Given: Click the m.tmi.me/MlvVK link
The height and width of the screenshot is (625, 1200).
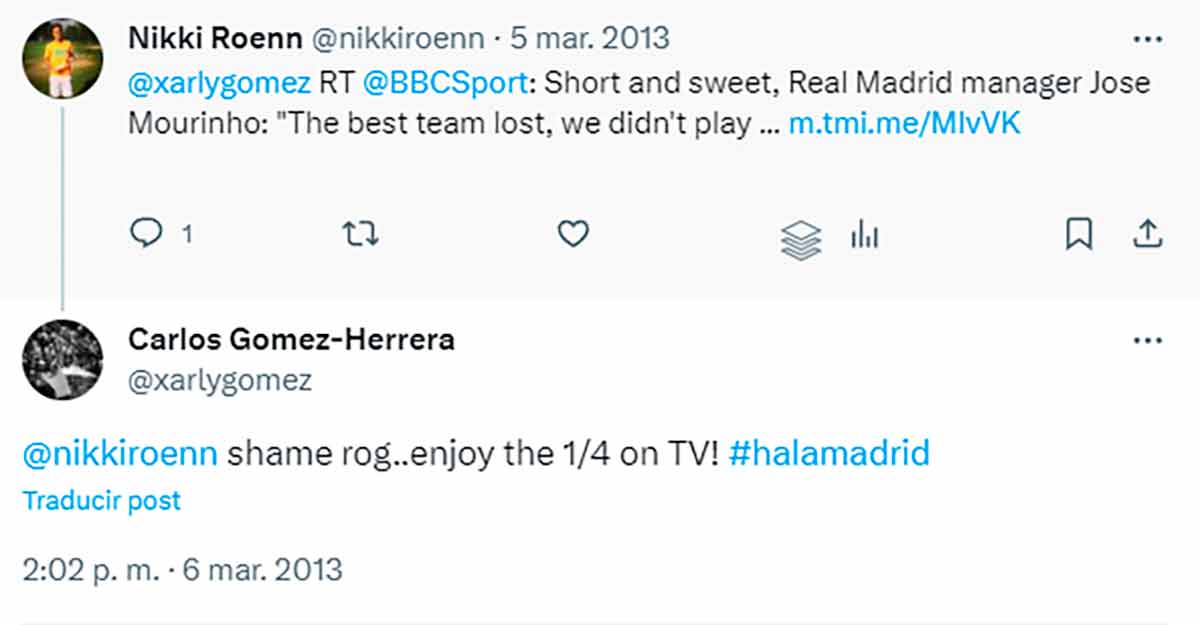Looking at the screenshot, I should click(904, 124).
